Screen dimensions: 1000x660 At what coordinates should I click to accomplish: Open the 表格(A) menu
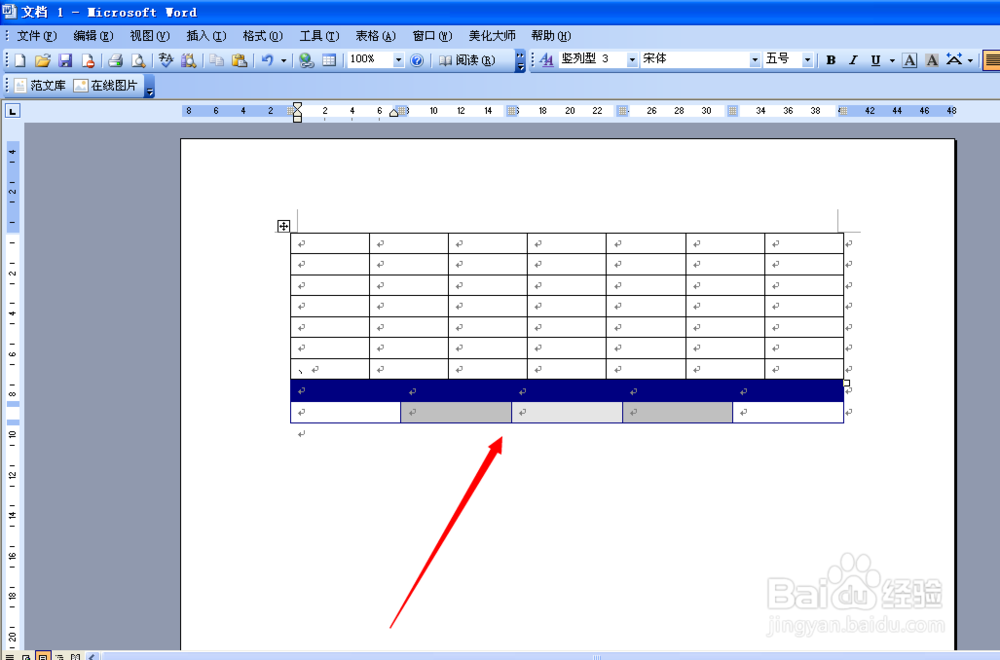[376, 36]
